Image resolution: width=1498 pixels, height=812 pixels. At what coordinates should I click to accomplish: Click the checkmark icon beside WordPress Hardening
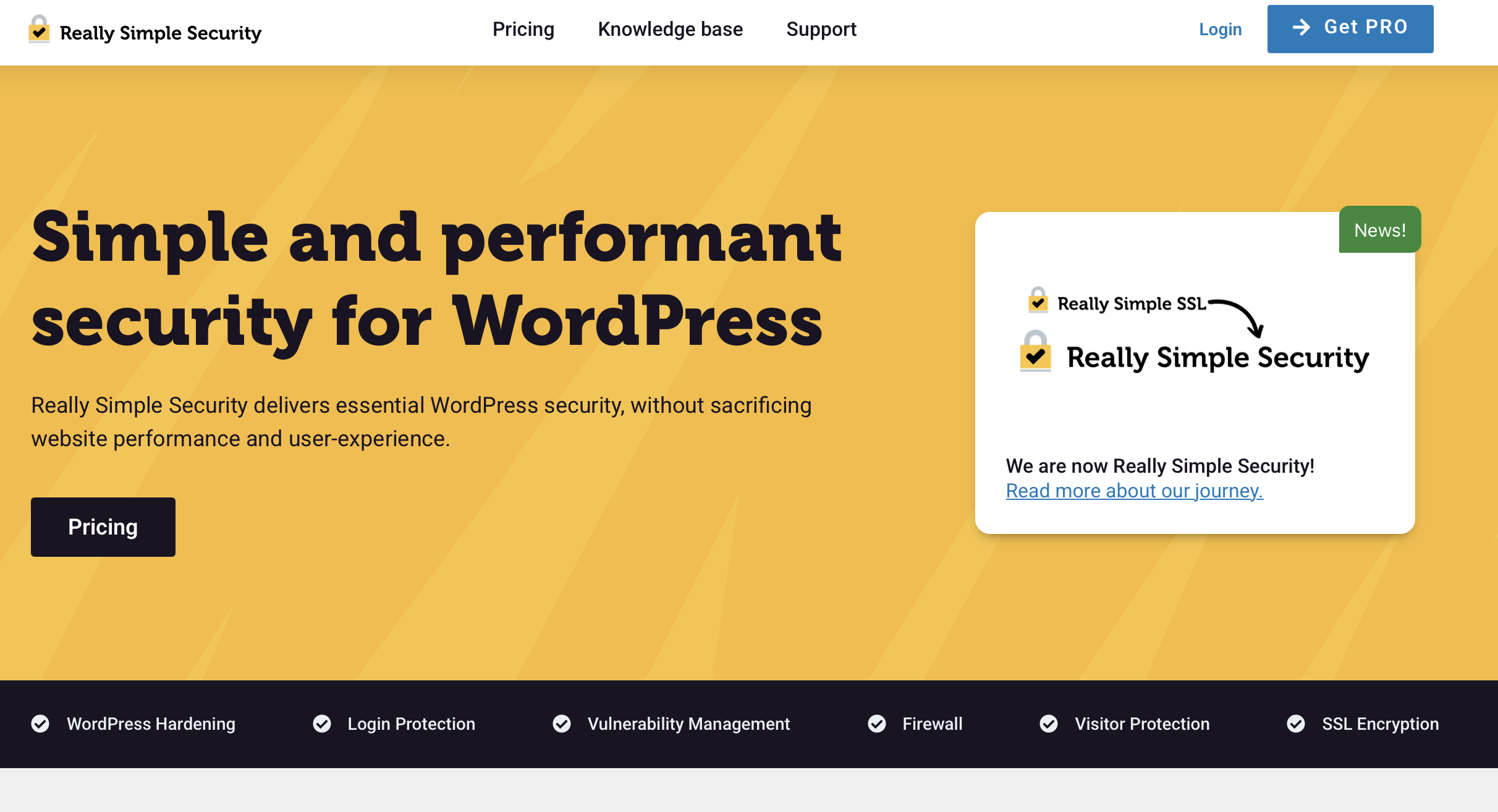pos(40,724)
